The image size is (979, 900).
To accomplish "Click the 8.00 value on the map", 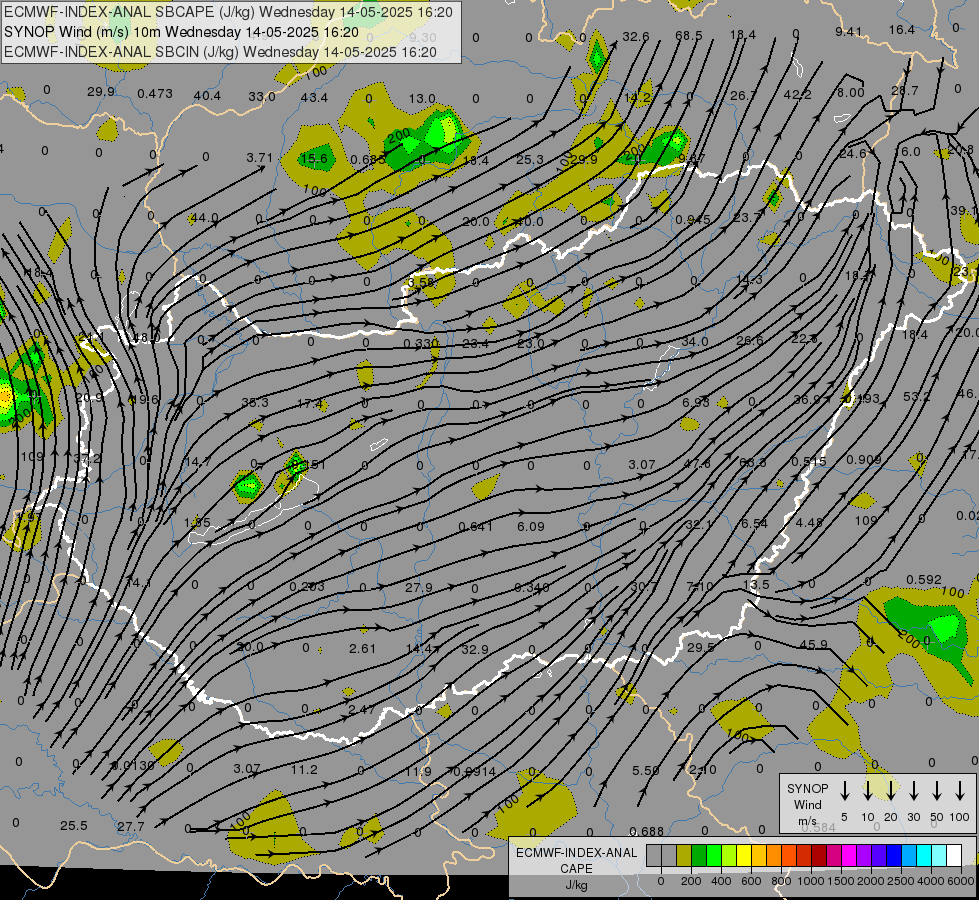I will pyautogui.click(x=850, y=92).
